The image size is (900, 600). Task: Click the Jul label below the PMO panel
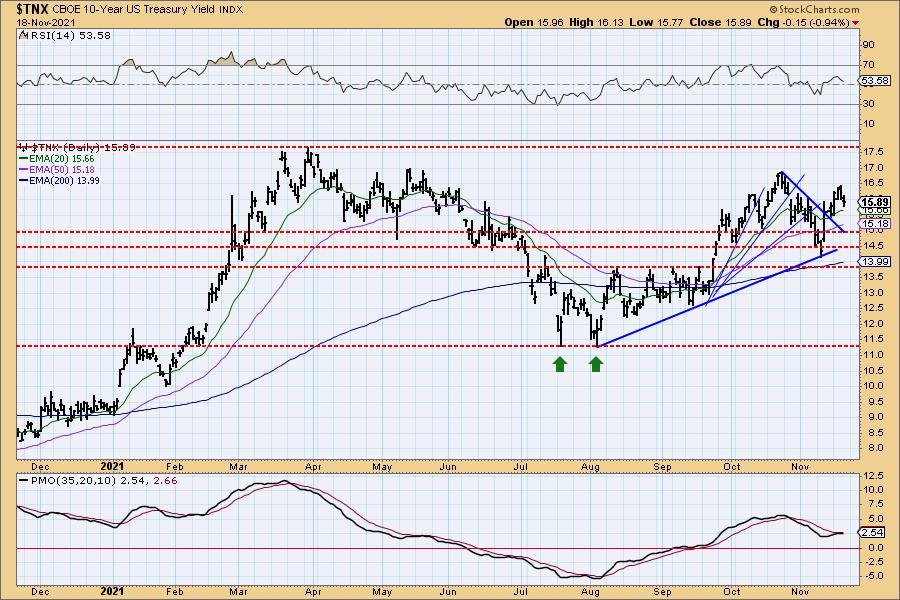pyautogui.click(x=520, y=591)
